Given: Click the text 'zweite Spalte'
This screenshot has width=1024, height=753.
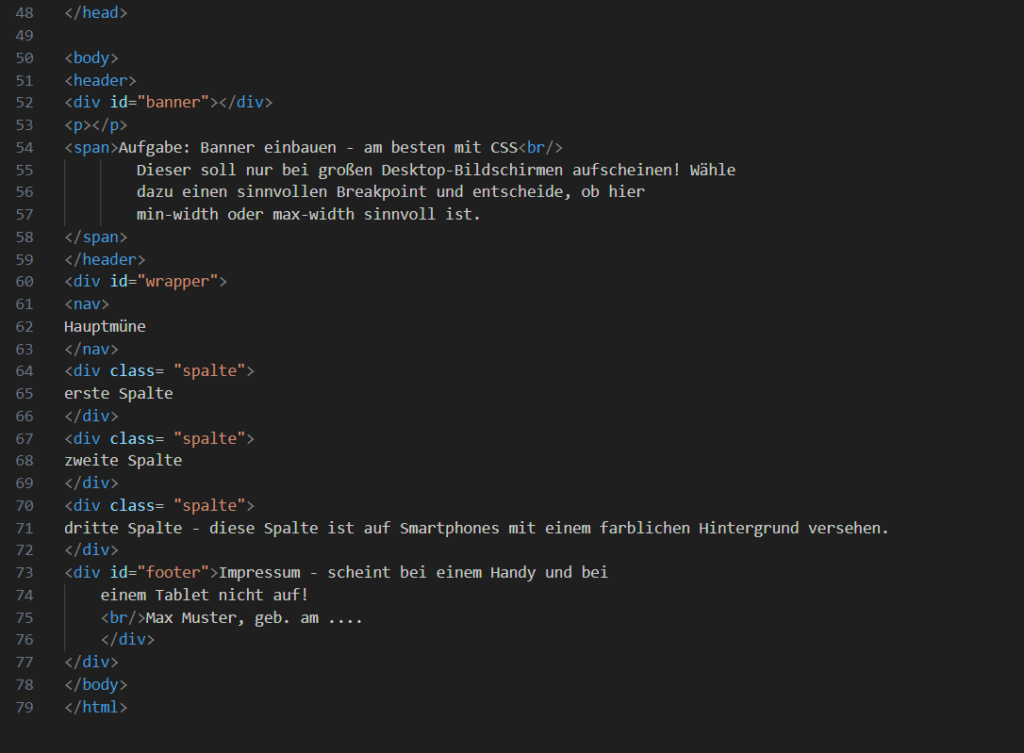Looking at the screenshot, I should coord(122,461).
